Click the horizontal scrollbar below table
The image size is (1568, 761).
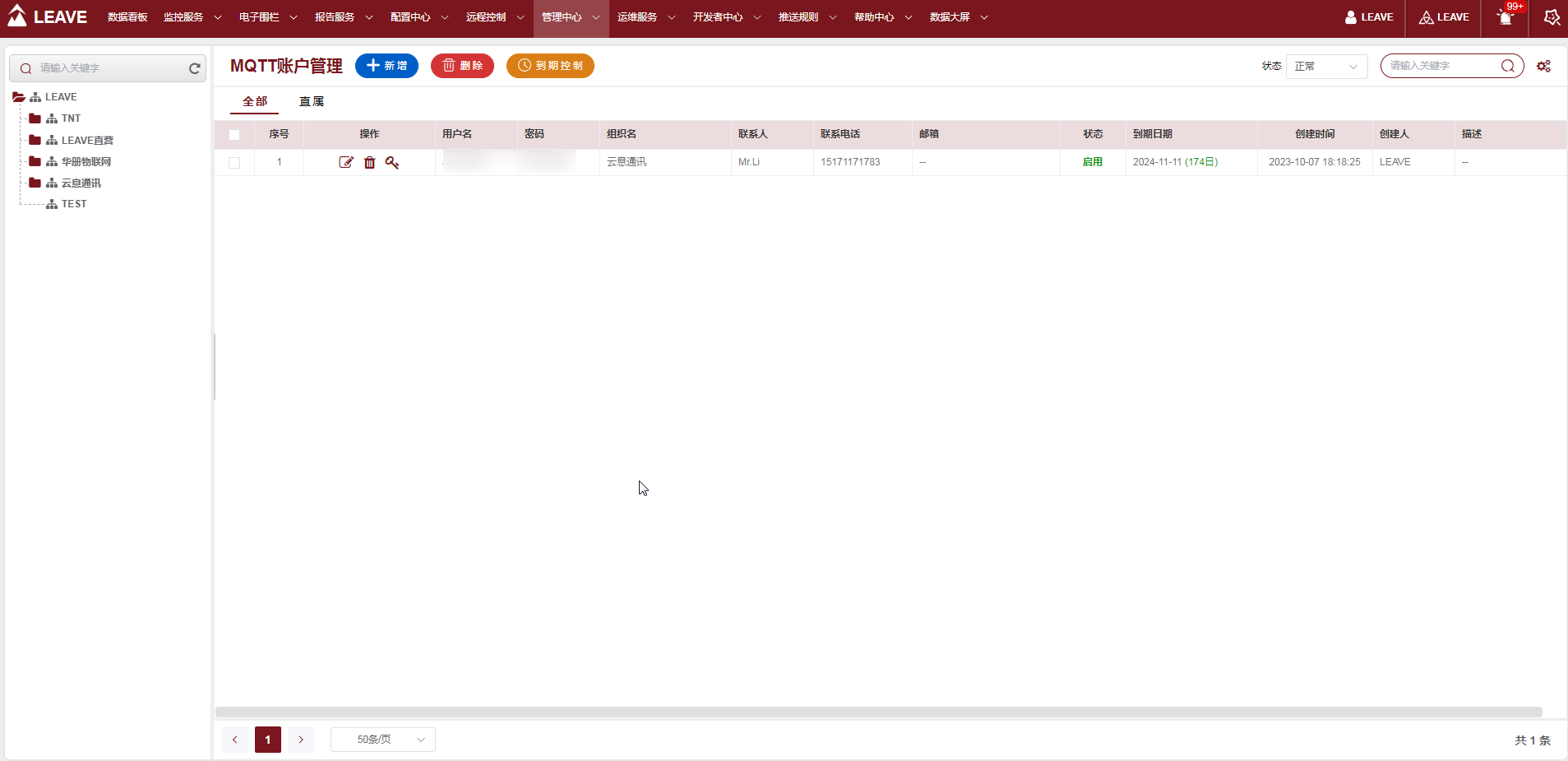[878, 712]
